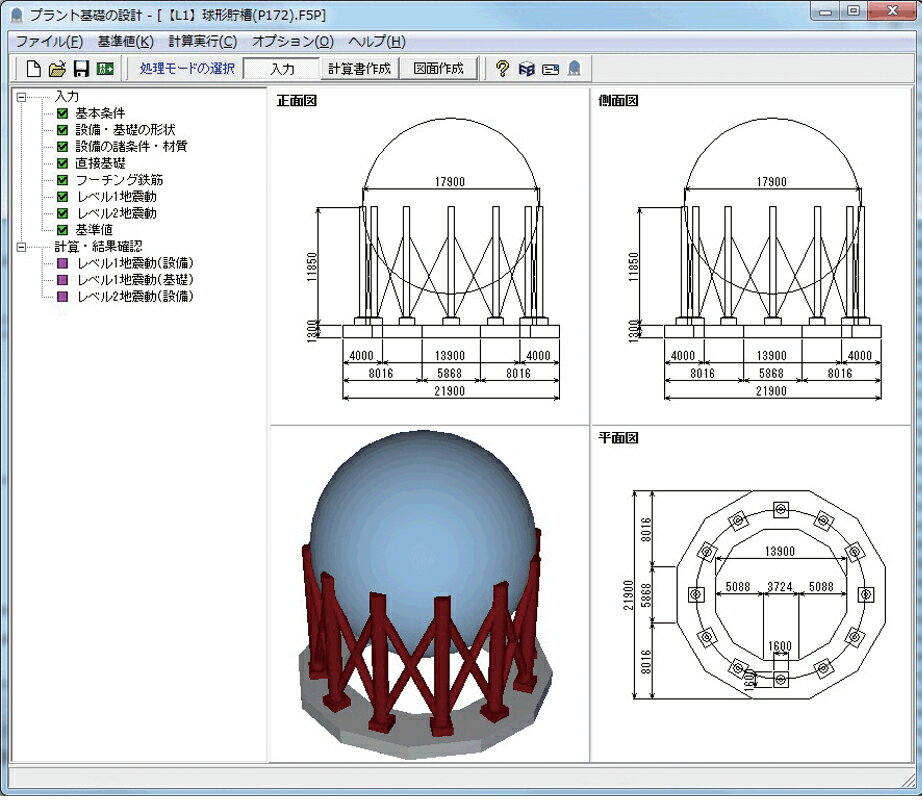Click the window resize grip corner
Image resolution: width=922 pixels, height=800 pixels.
coord(908,779)
